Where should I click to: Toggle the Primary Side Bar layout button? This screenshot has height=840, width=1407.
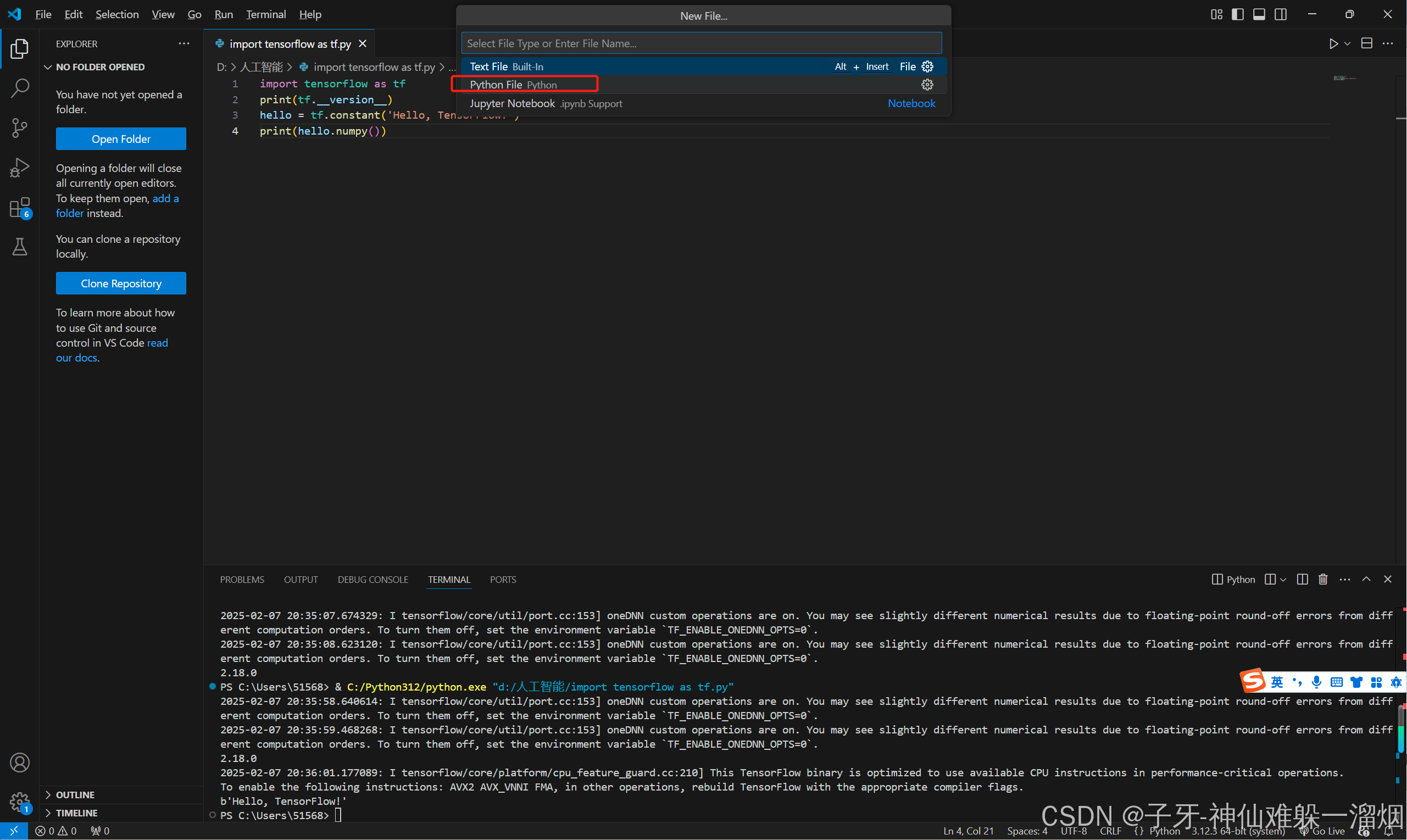(1237, 14)
